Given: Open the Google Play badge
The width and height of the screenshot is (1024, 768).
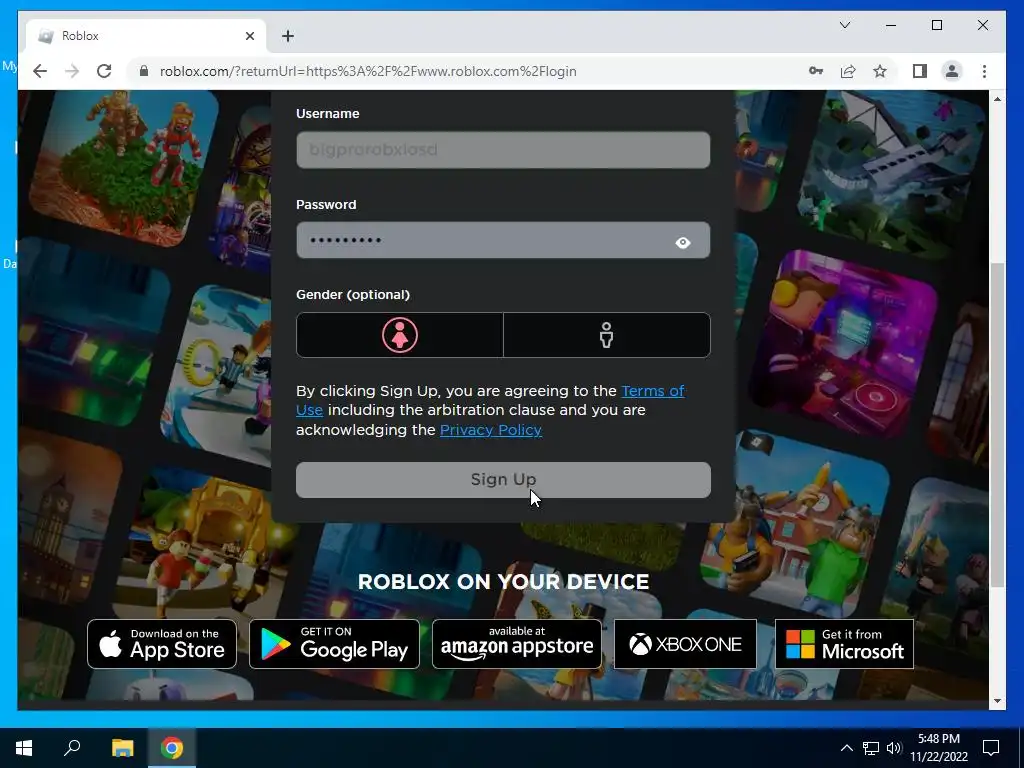Looking at the screenshot, I should (x=334, y=644).
